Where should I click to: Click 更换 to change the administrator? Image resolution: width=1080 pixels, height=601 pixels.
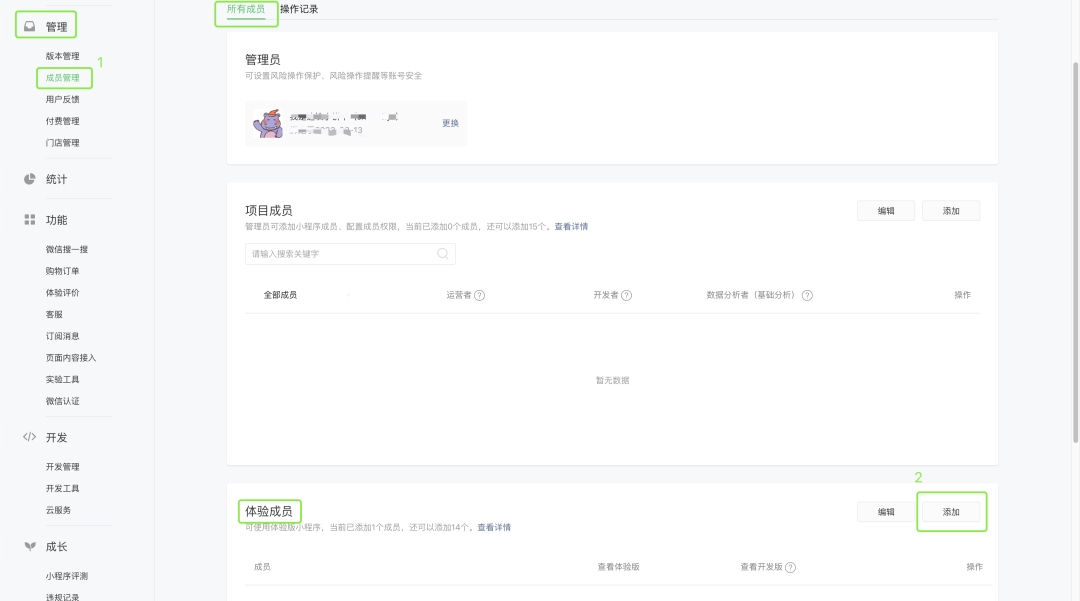click(450, 123)
